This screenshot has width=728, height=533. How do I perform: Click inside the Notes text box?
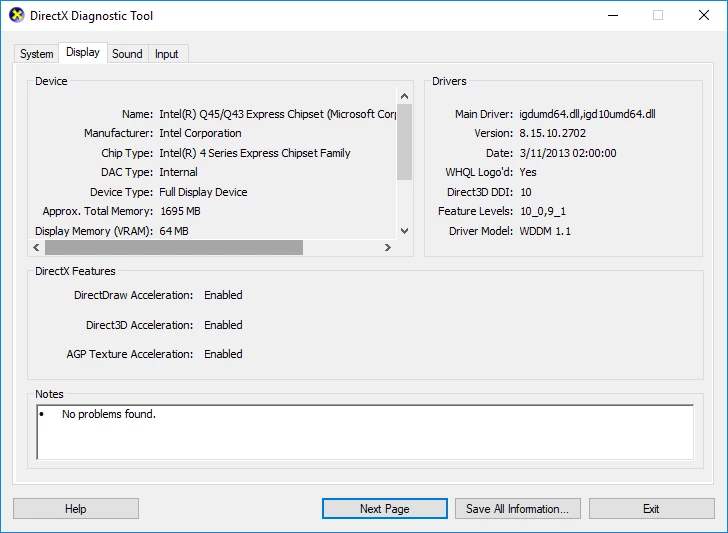tap(365, 432)
